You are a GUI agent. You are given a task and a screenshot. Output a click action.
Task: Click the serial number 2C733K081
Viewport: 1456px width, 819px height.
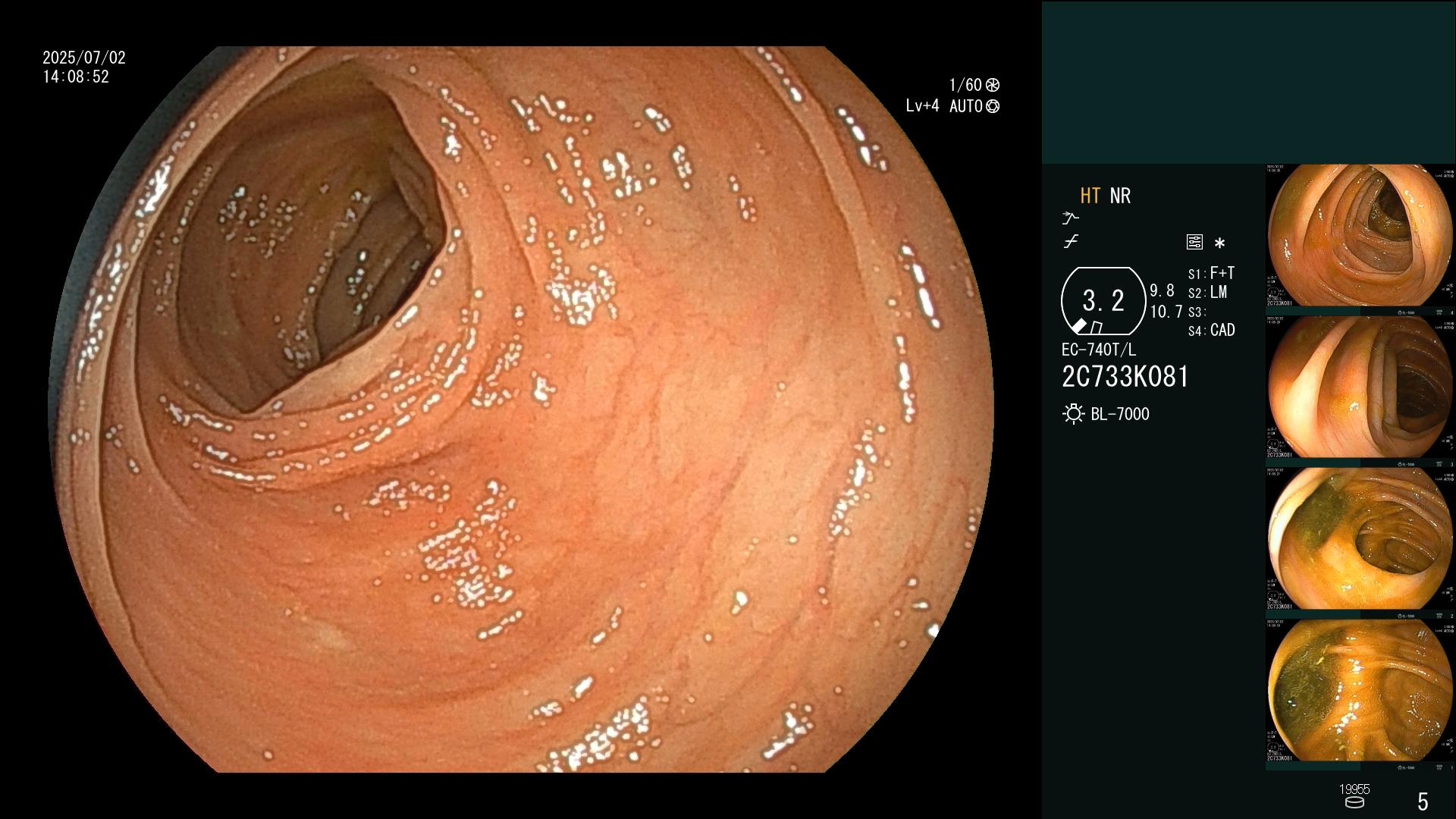pos(1125,377)
